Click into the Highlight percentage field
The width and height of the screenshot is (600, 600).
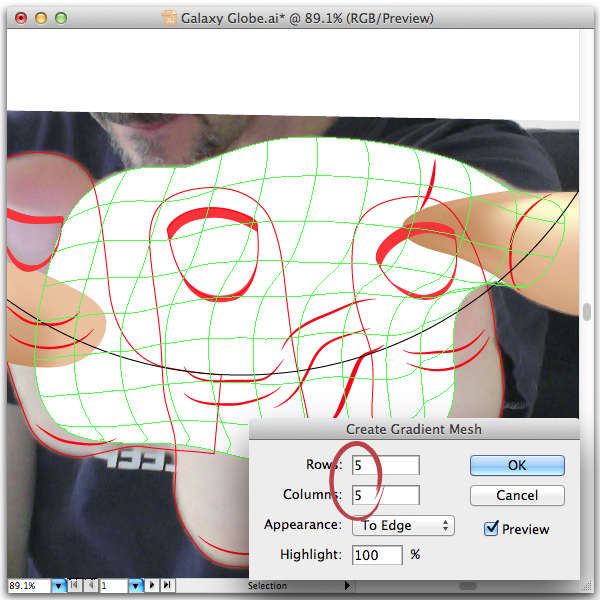(x=377, y=555)
